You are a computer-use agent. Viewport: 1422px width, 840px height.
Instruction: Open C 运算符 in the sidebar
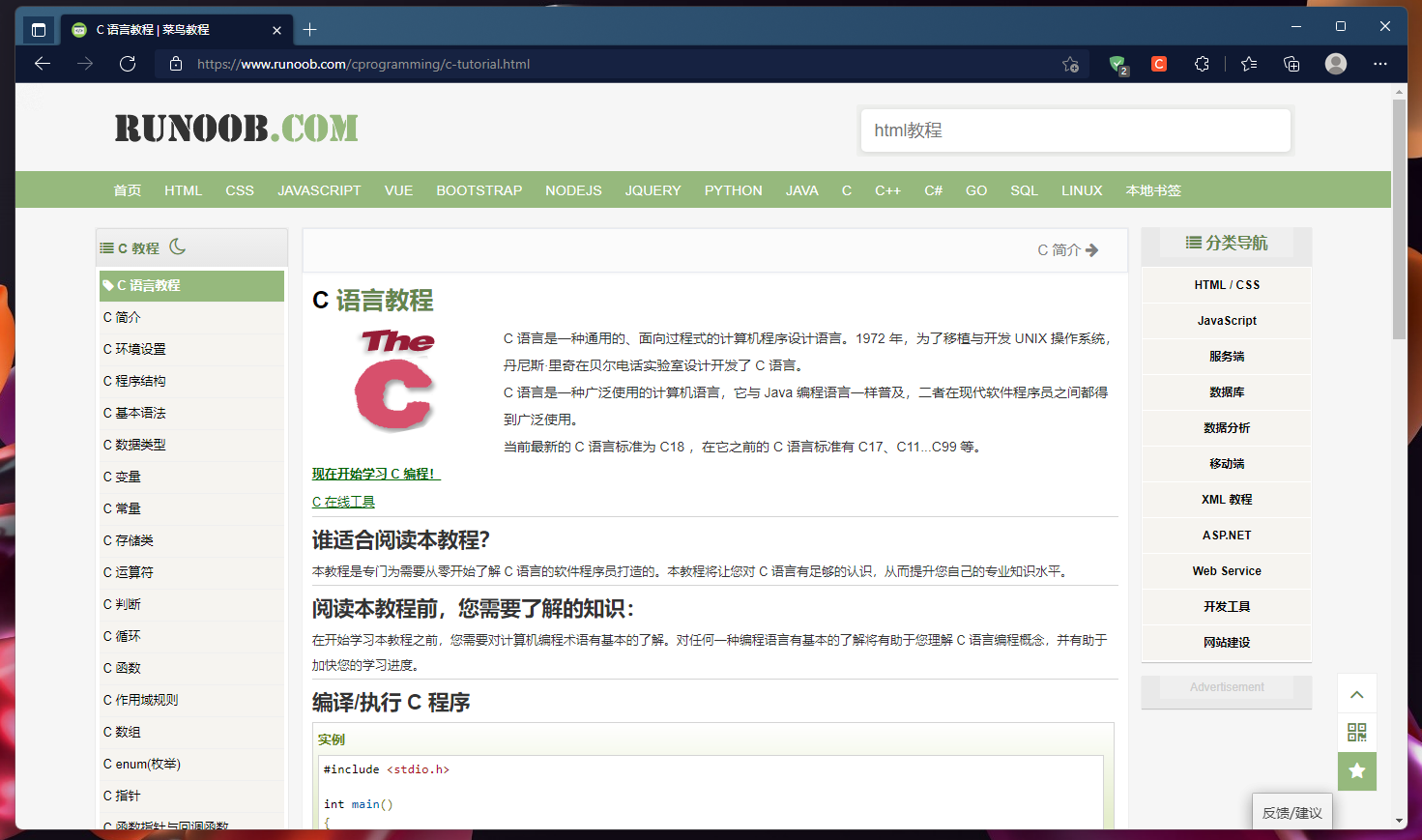(191, 572)
